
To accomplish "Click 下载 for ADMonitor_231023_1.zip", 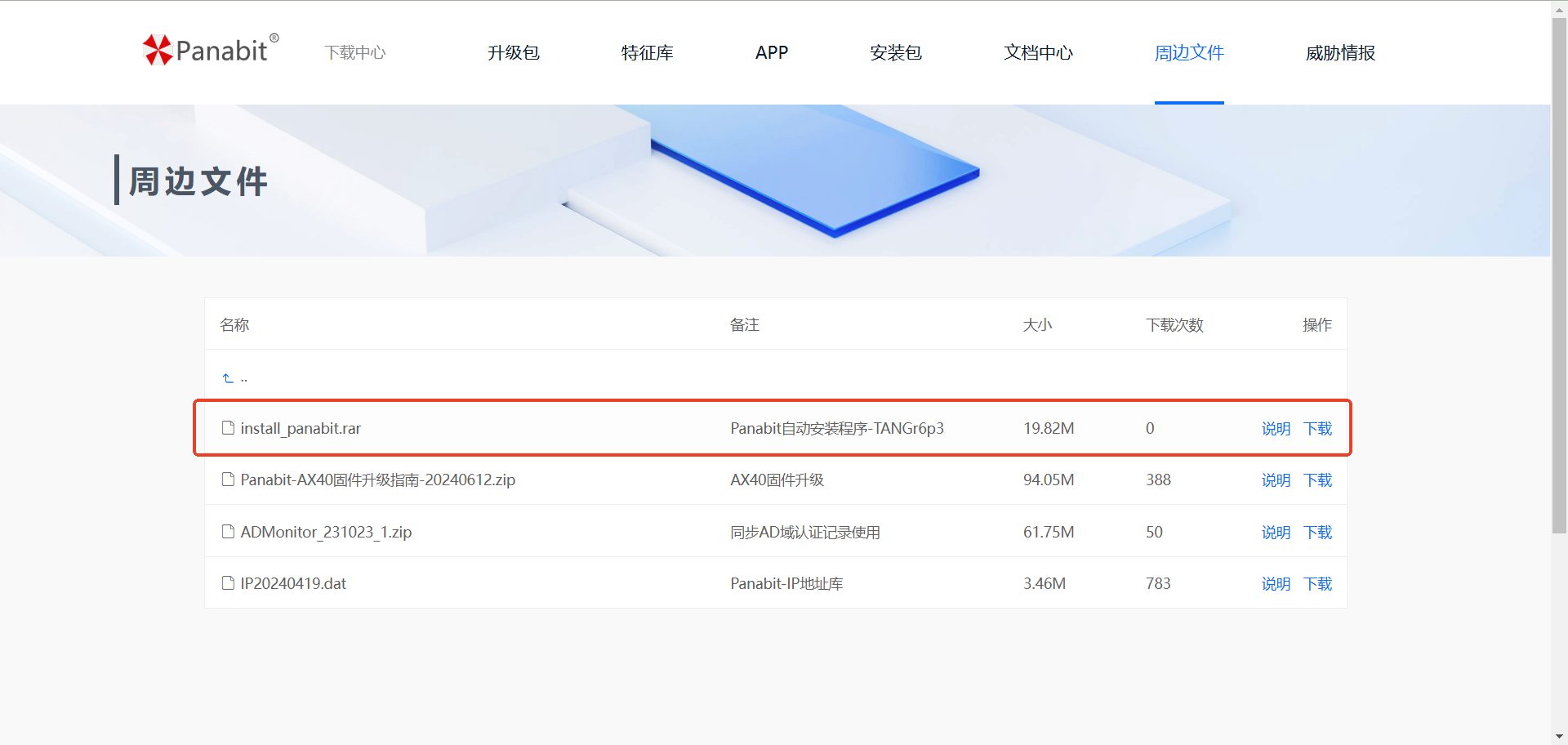I will click(1317, 532).
